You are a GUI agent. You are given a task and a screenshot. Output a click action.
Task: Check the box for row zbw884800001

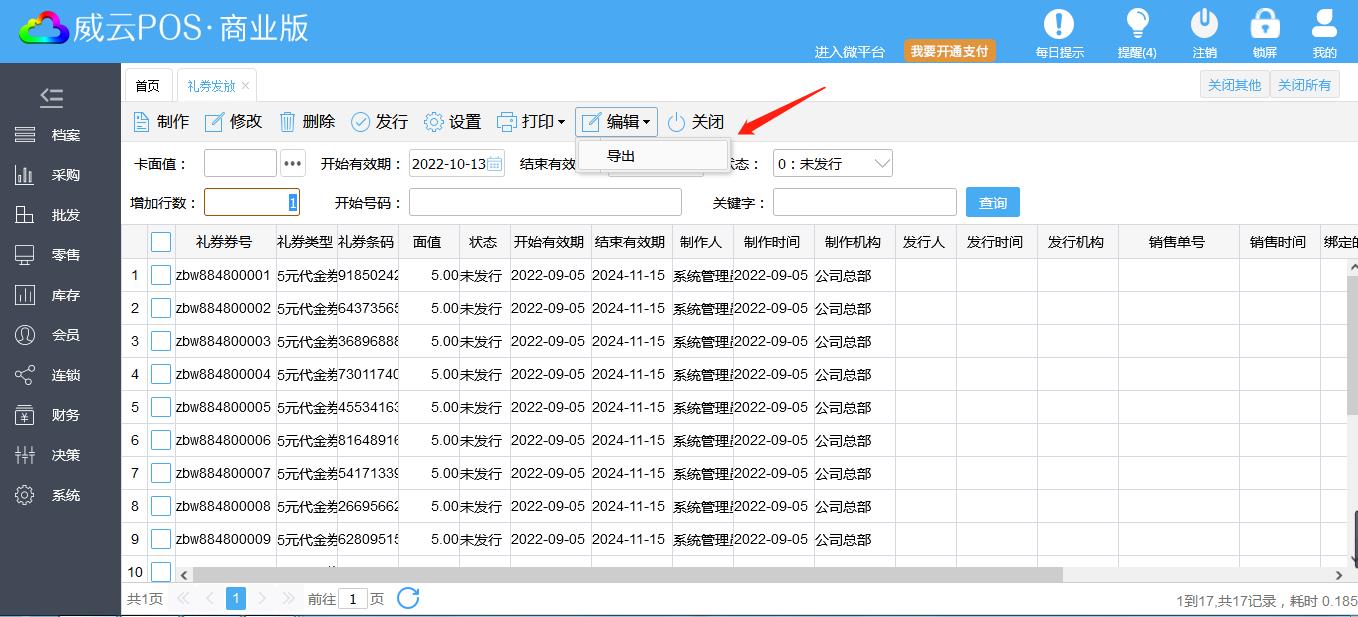161,275
